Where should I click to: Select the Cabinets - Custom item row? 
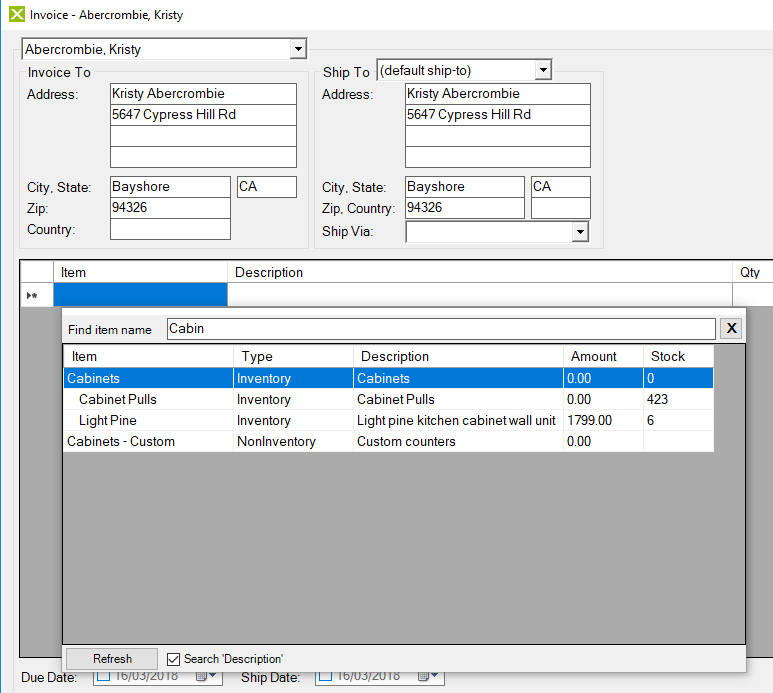(x=388, y=441)
